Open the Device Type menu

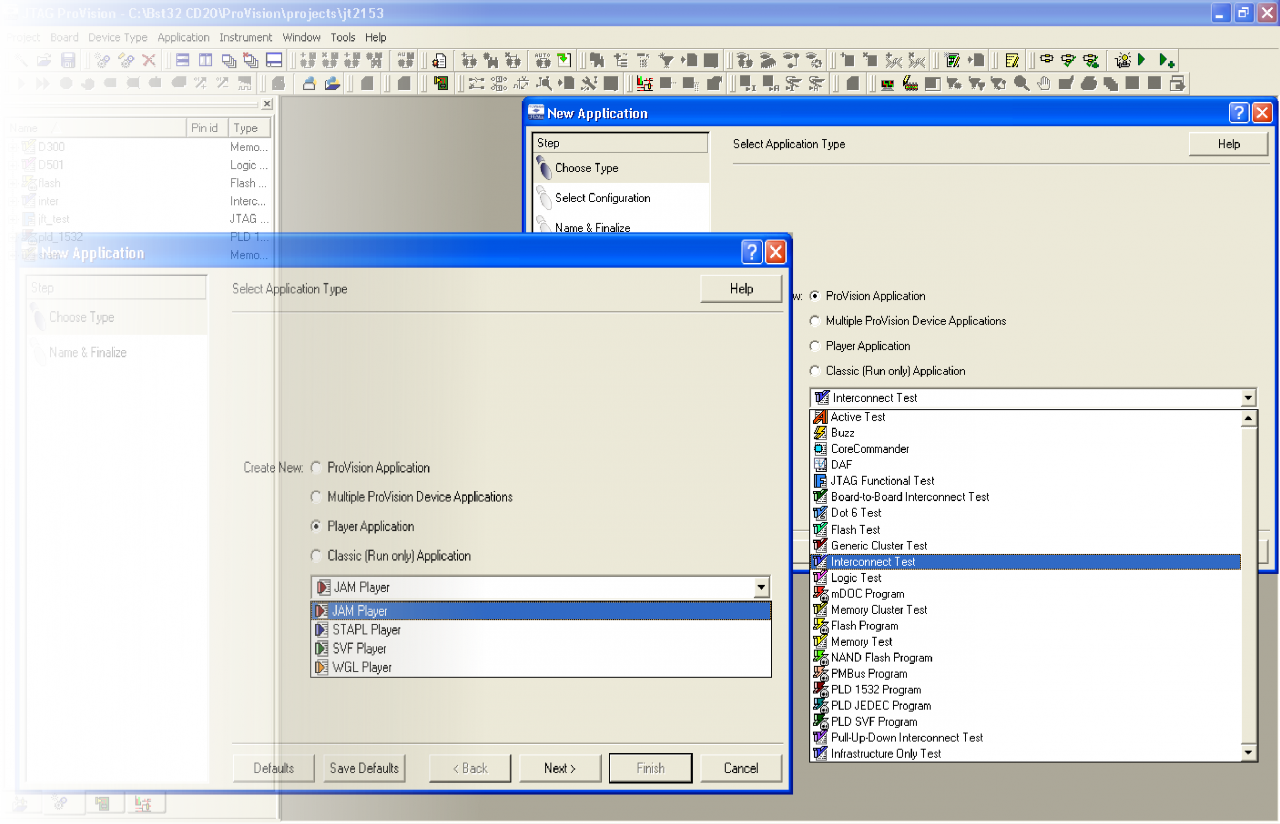pyautogui.click(x=118, y=37)
